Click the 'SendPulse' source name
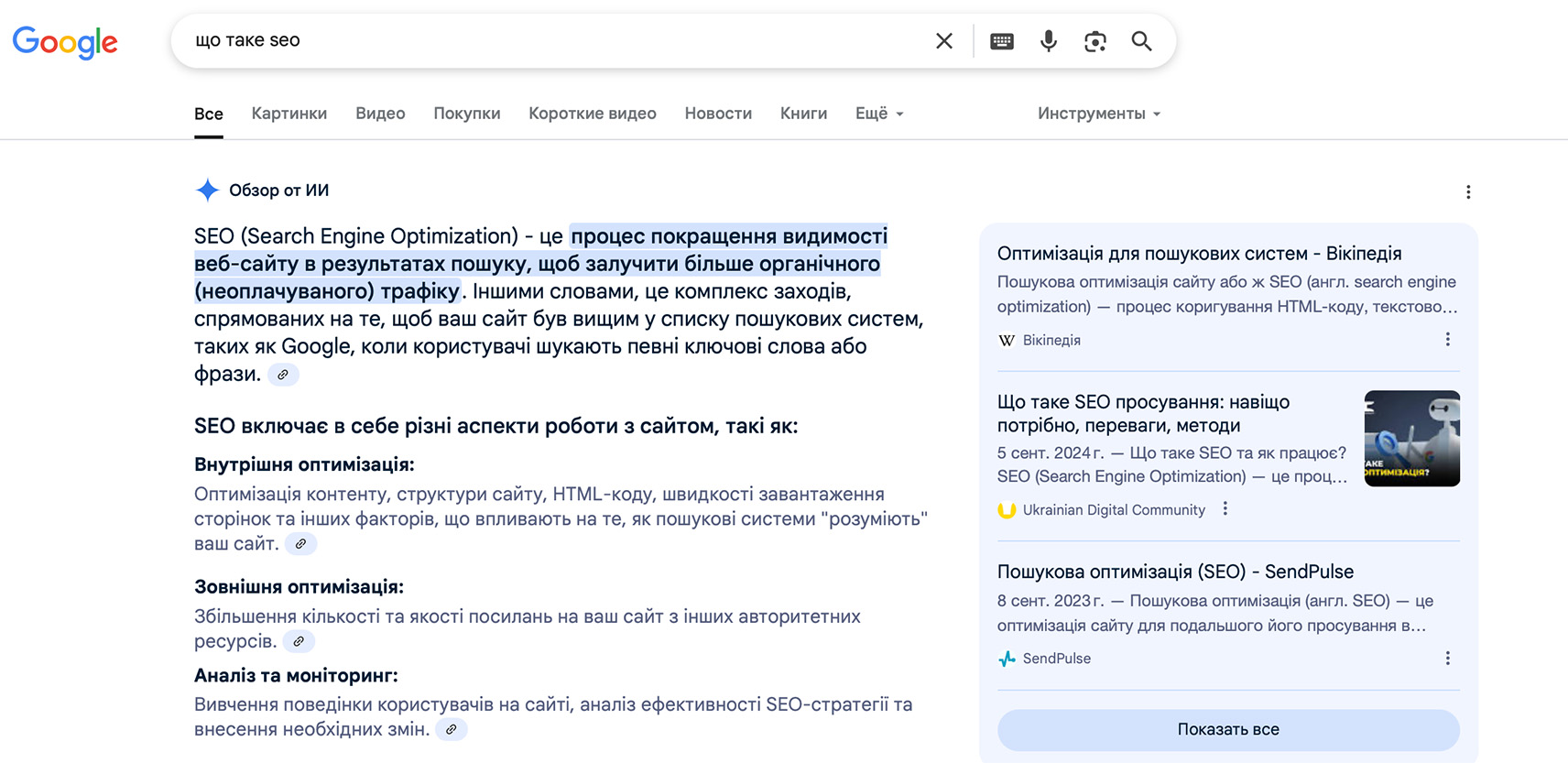 click(1057, 659)
